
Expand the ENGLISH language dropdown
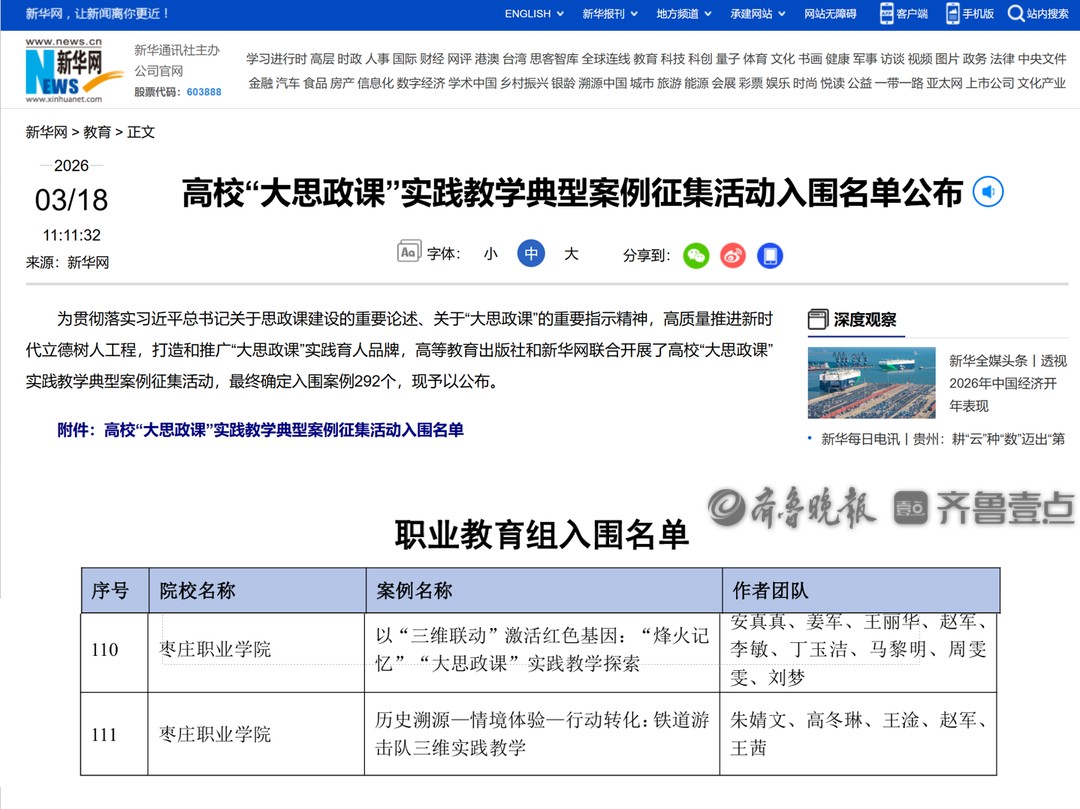pos(534,13)
